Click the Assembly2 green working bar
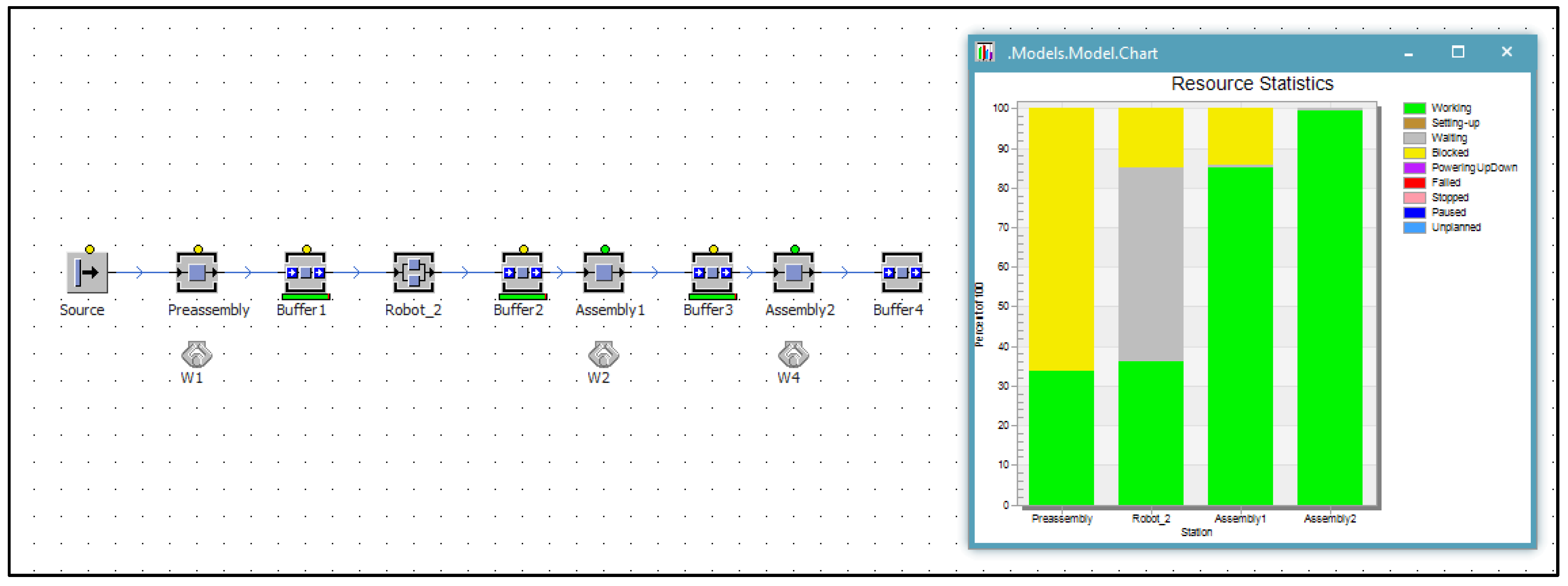The height and width of the screenshot is (586, 1568). point(1330,307)
